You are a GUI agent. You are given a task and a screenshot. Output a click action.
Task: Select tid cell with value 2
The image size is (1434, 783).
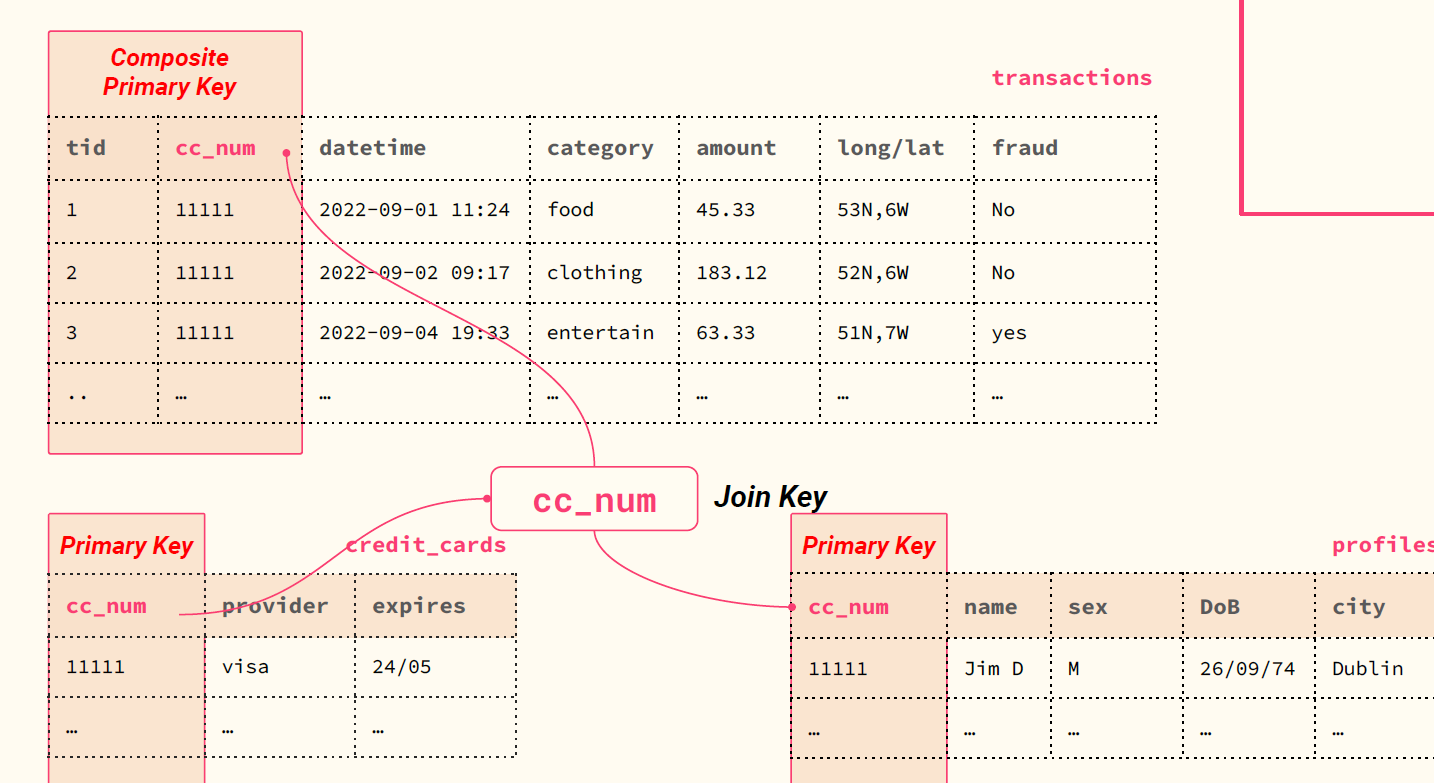click(72, 273)
